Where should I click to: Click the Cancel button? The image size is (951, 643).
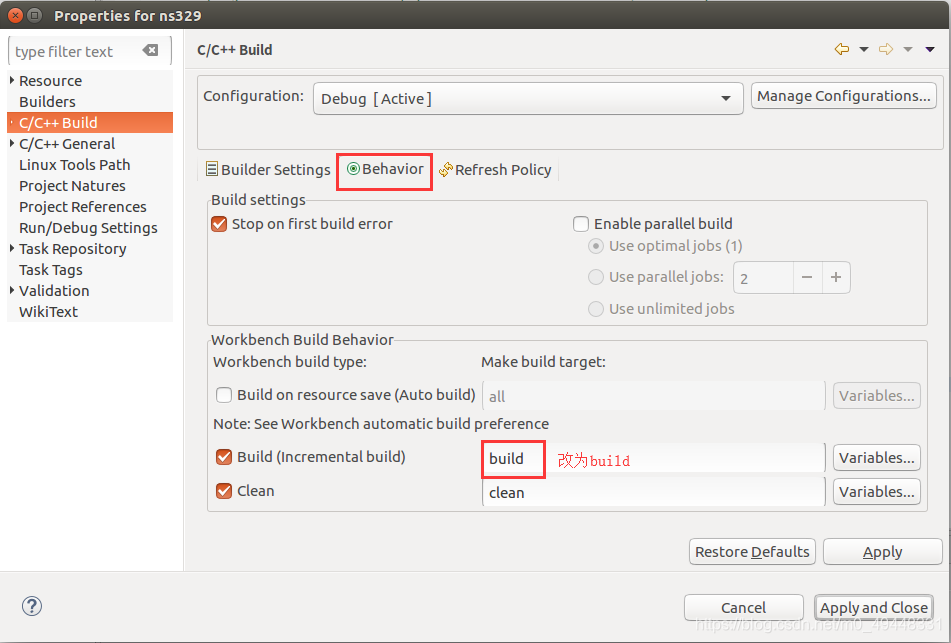pyautogui.click(x=744, y=607)
